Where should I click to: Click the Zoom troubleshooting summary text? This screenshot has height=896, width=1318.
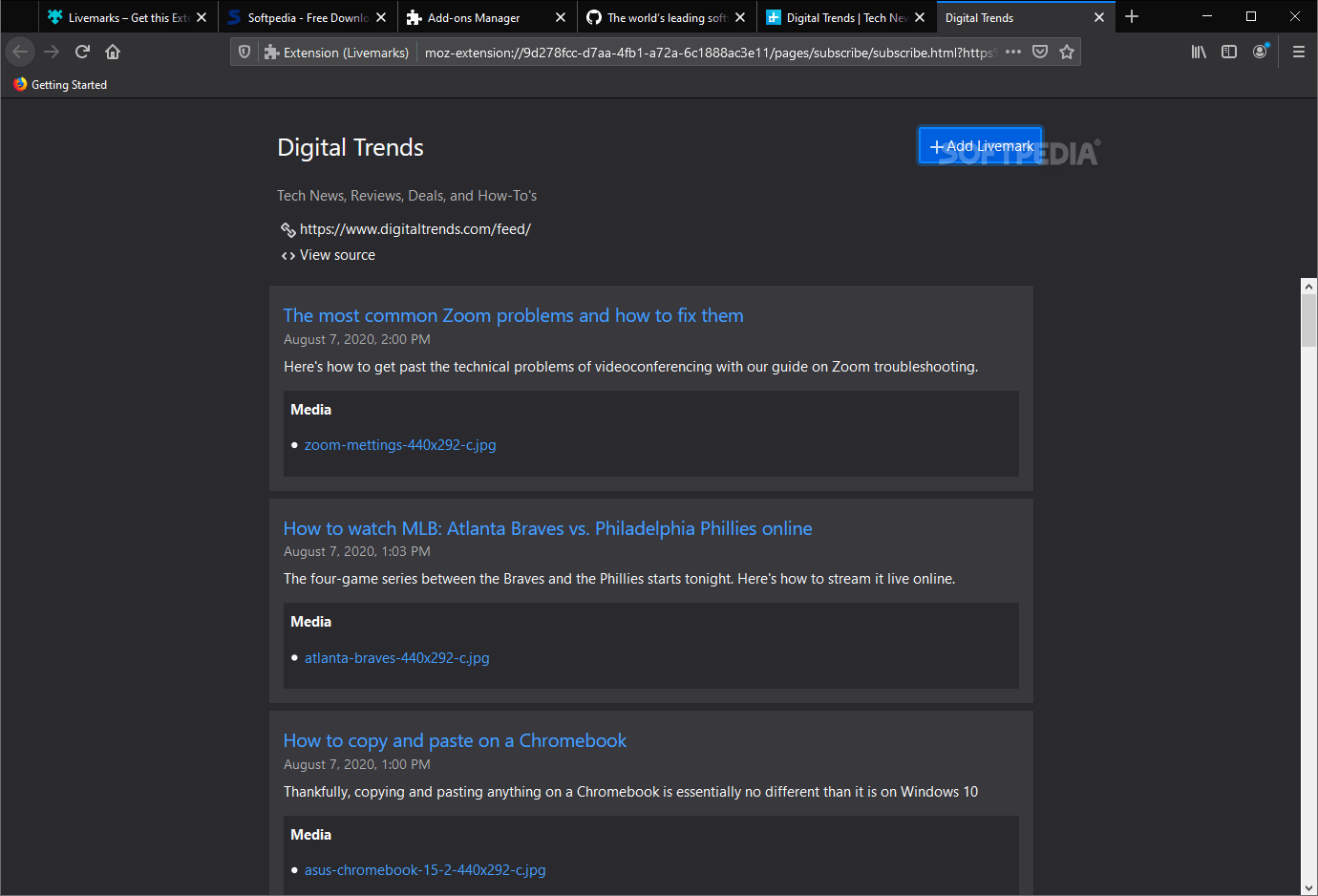(x=630, y=367)
